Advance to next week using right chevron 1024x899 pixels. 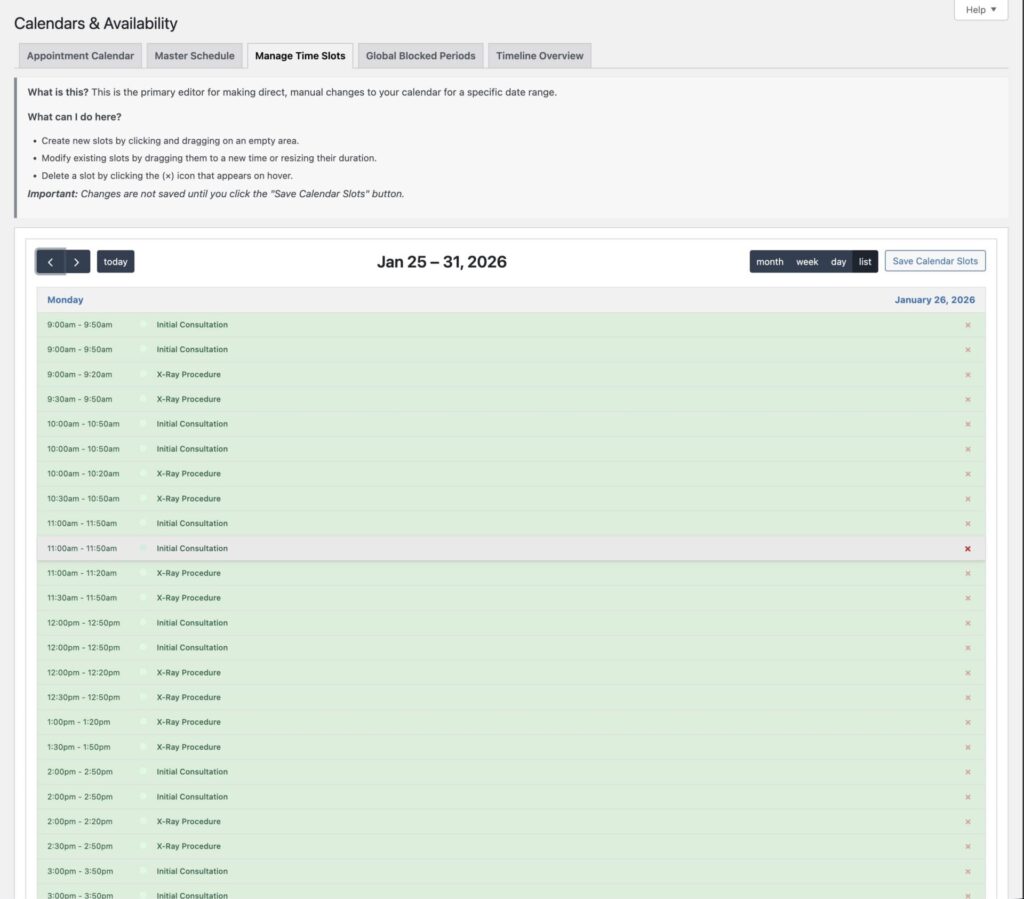(77, 262)
